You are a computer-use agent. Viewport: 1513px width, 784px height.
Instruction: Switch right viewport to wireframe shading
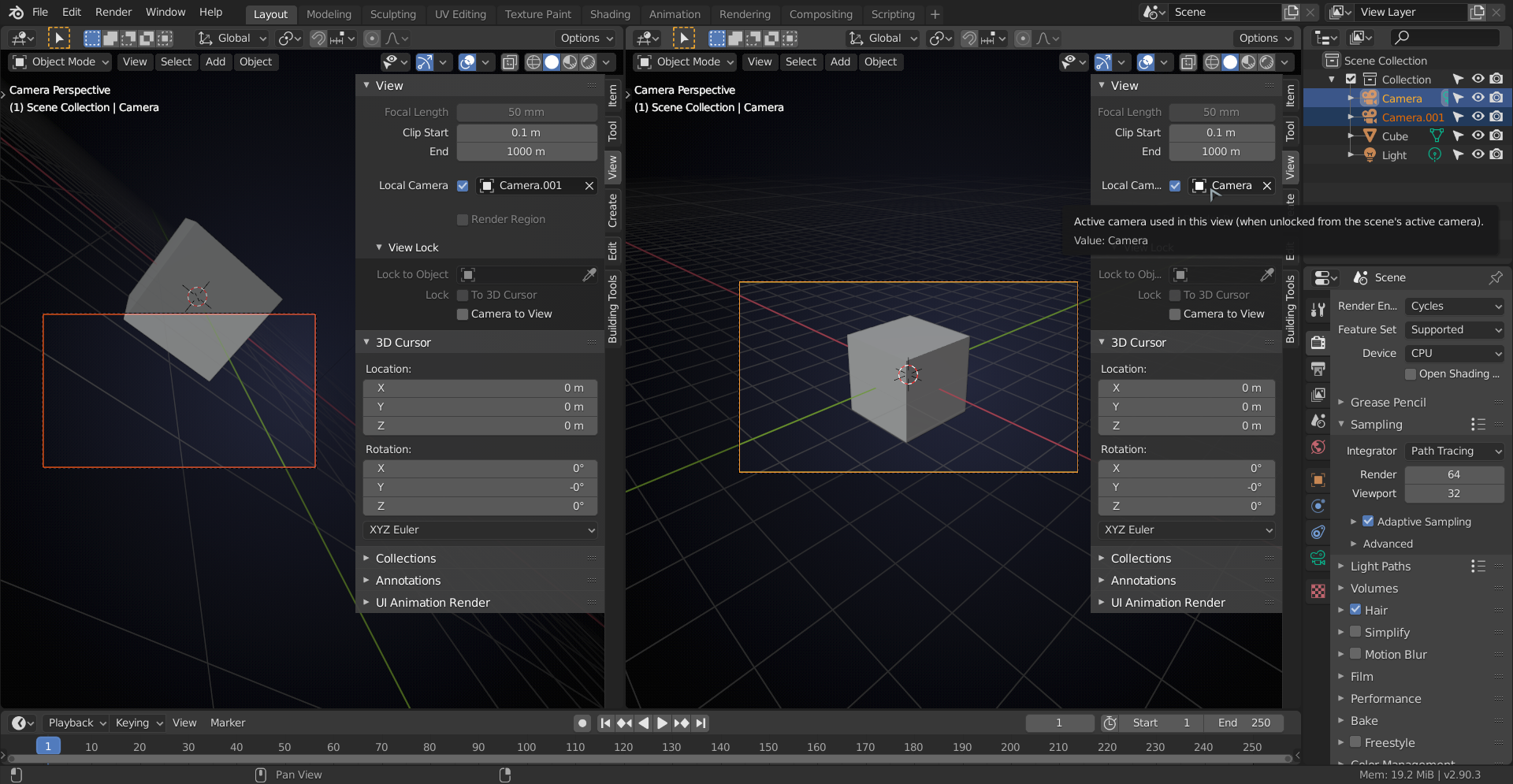(1212, 62)
